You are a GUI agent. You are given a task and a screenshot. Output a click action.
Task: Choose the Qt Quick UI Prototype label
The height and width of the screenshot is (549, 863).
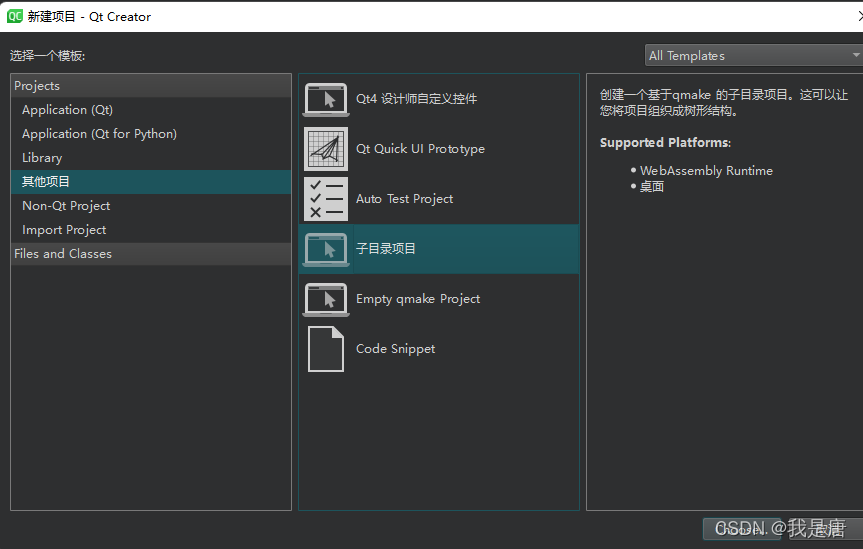(420, 149)
